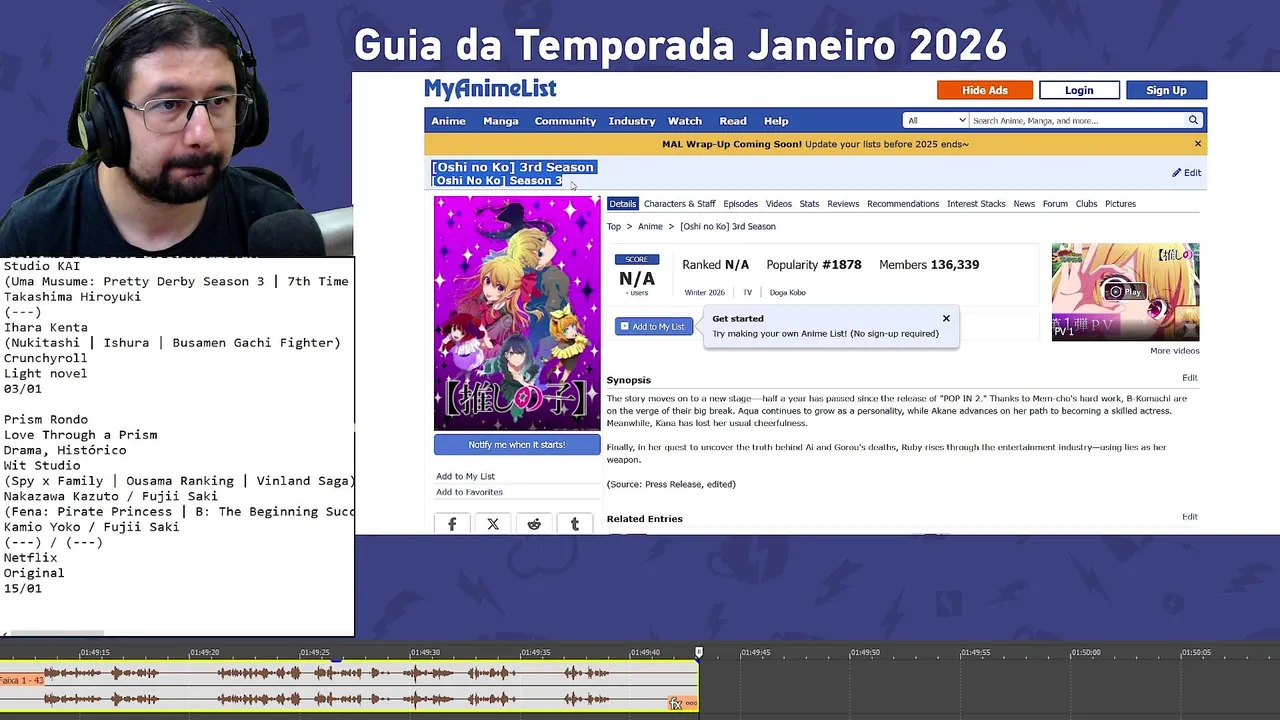Close the MAL Wrap-Up banner
This screenshot has width=1280, height=720.
1197,144
